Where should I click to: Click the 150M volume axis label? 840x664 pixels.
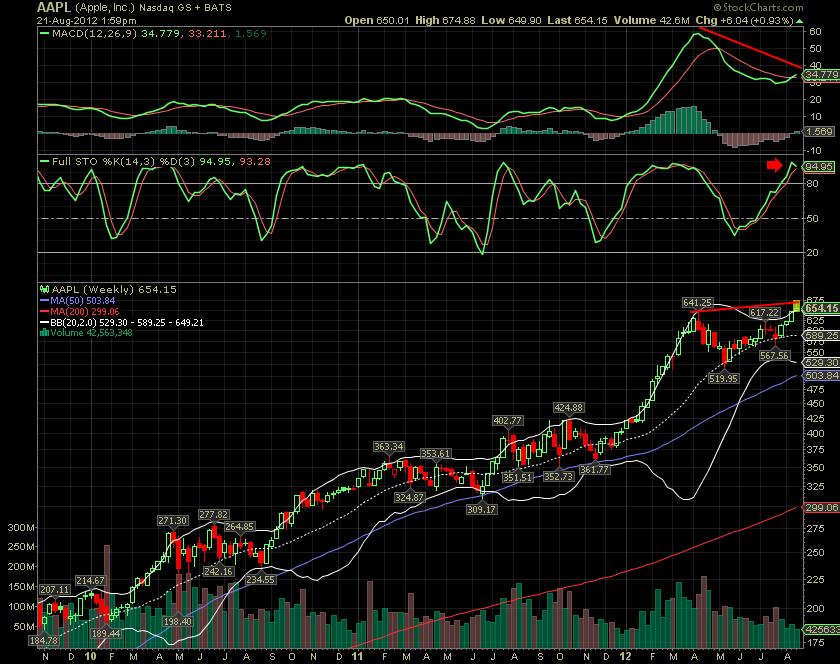20,586
